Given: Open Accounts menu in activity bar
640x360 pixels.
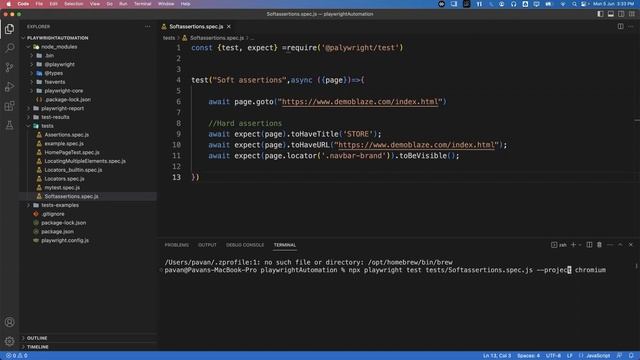Looking at the screenshot, I should (9, 322).
